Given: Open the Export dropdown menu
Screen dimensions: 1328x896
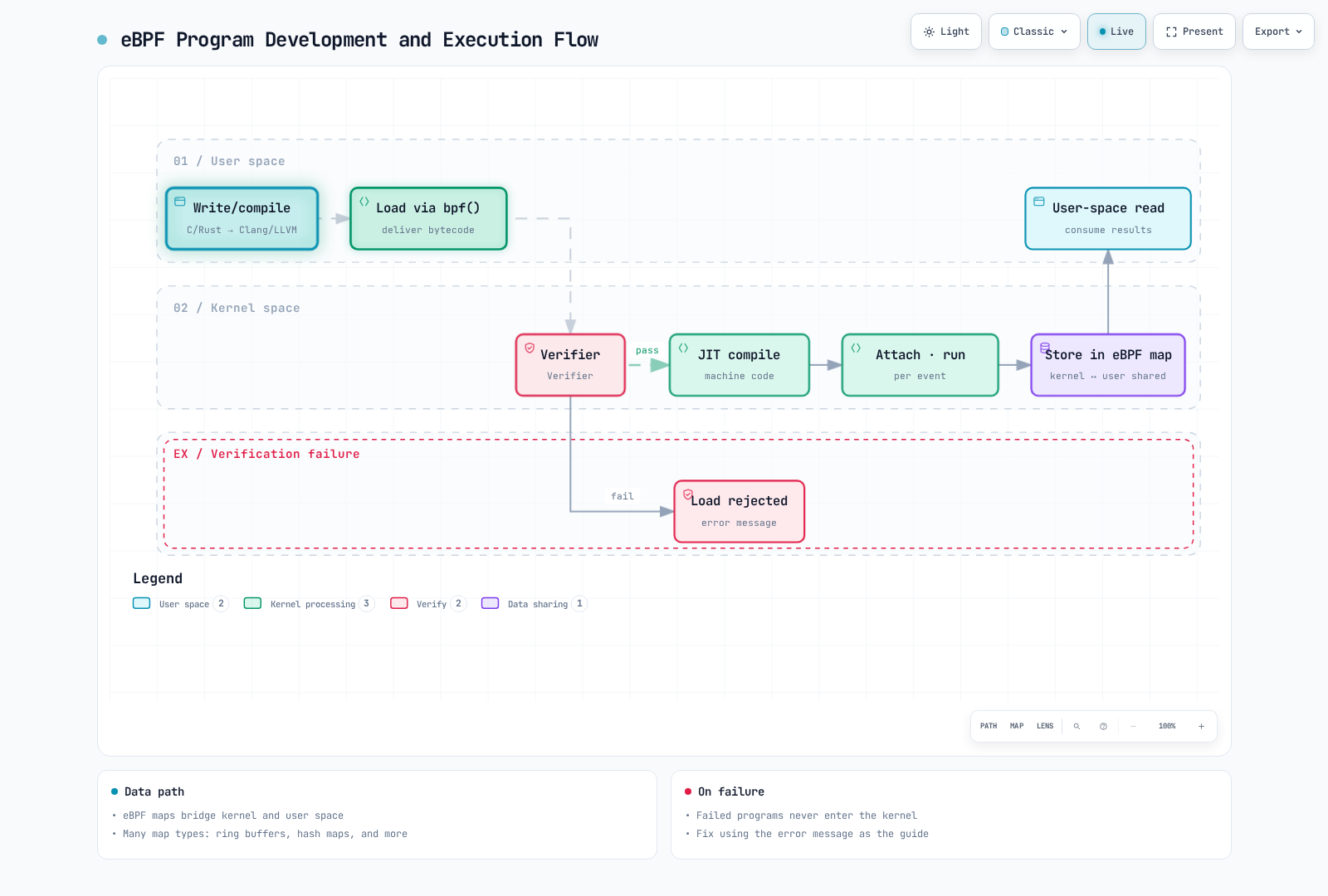Looking at the screenshot, I should point(1278,32).
